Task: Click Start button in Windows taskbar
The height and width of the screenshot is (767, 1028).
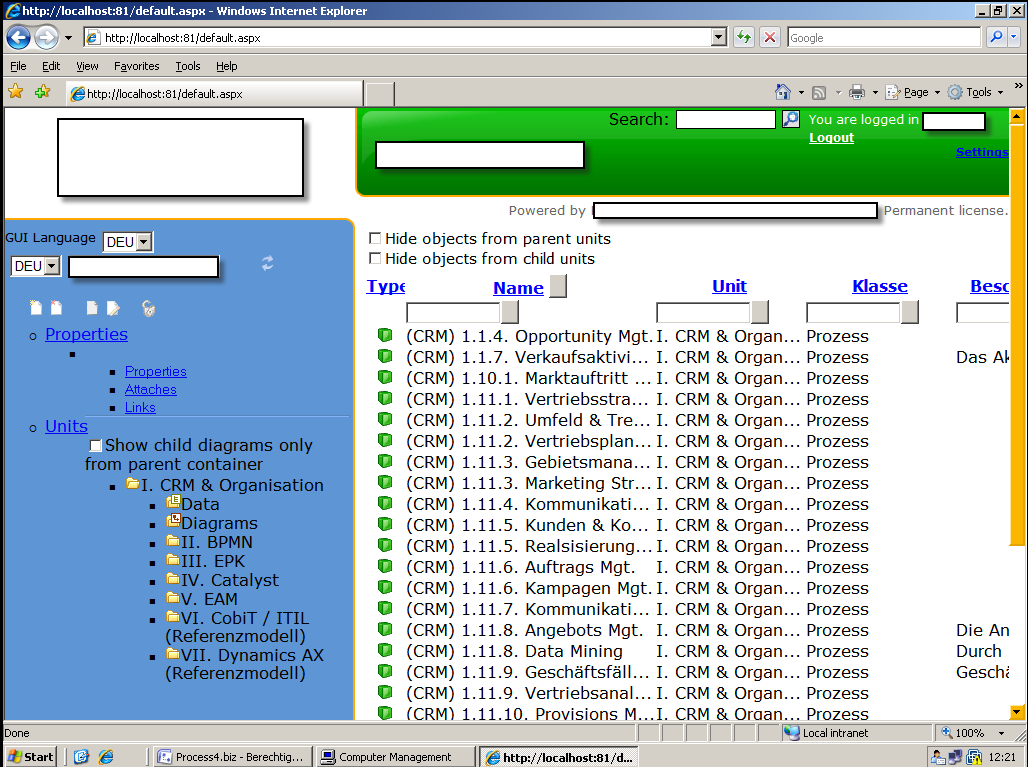Action: 30,757
